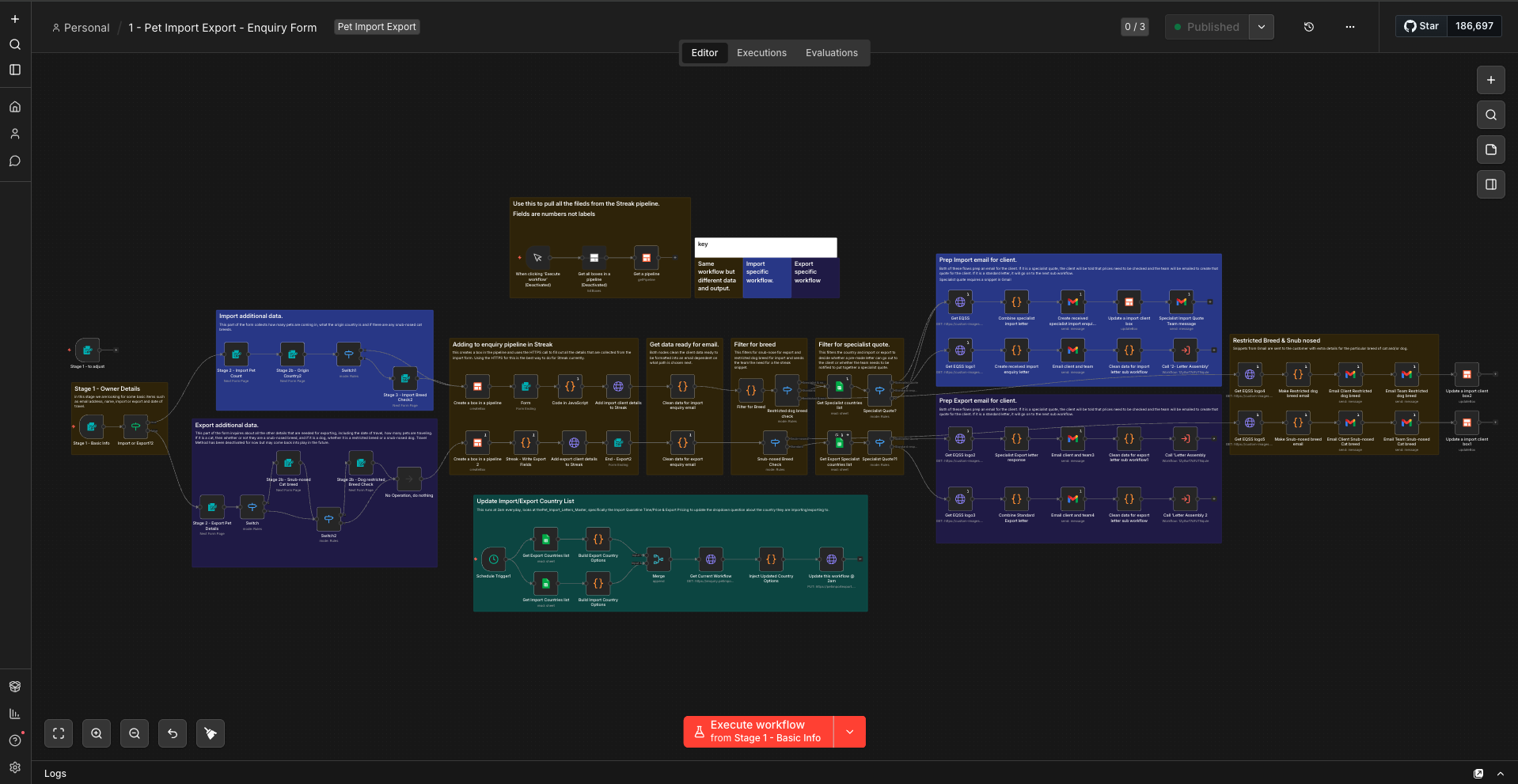Select the Import or Export?2 switch node
1518x784 pixels.
[135, 427]
